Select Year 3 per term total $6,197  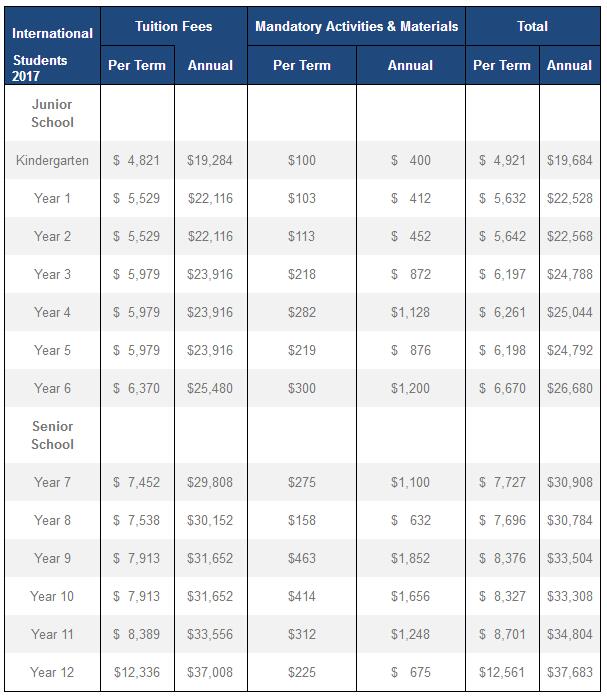502,274
